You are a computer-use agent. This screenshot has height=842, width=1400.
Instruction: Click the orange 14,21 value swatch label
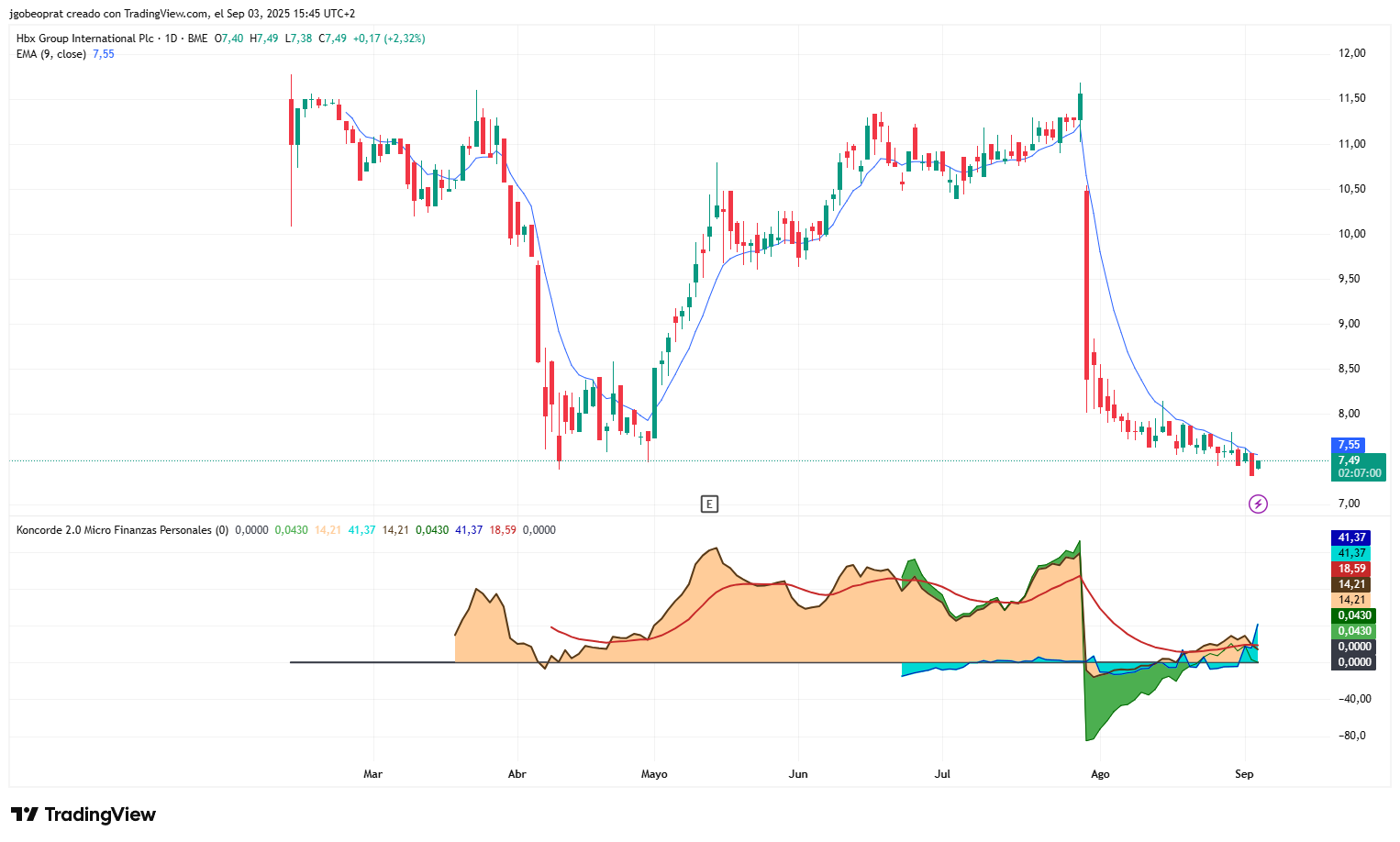[x=1351, y=600]
